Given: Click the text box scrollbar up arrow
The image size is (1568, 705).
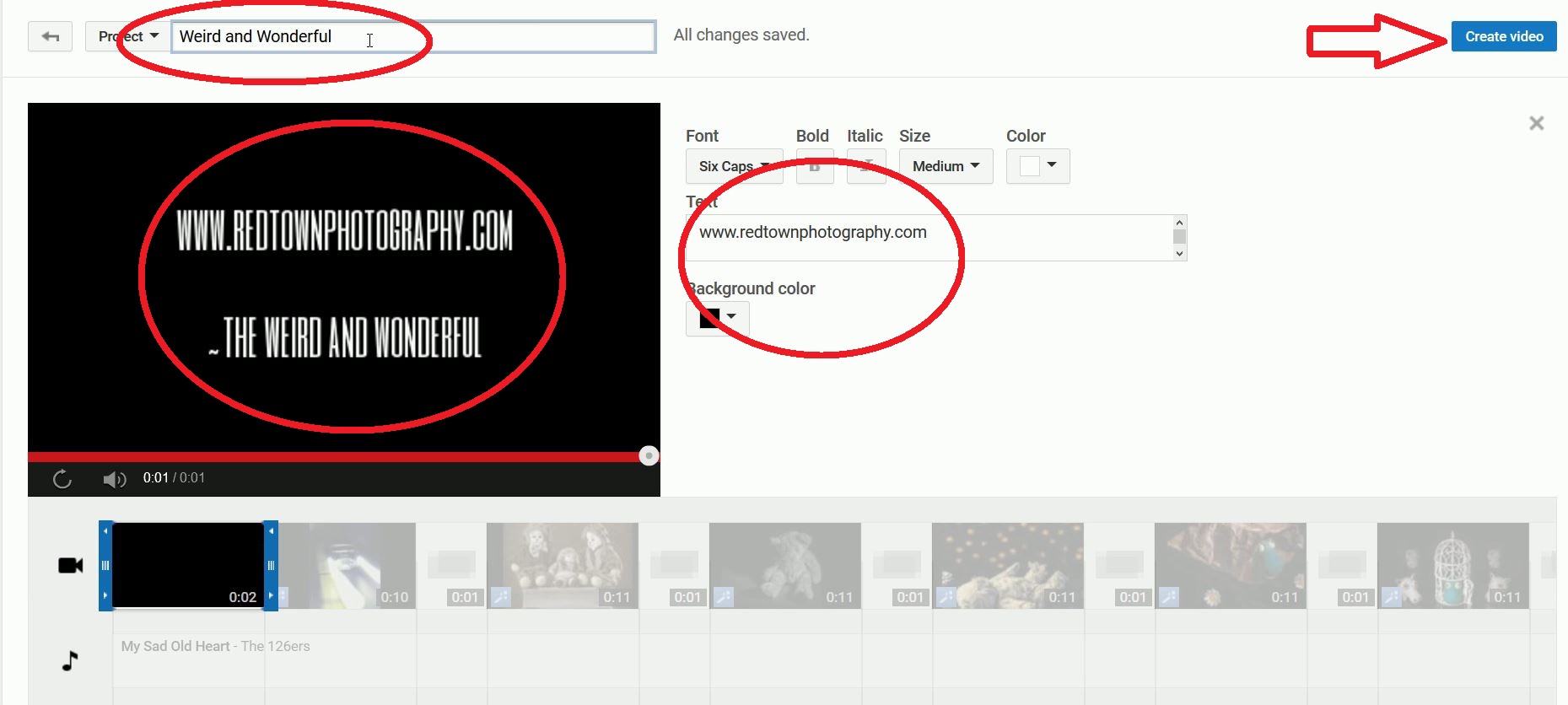Looking at the screenshot, I should point(1179,222).
